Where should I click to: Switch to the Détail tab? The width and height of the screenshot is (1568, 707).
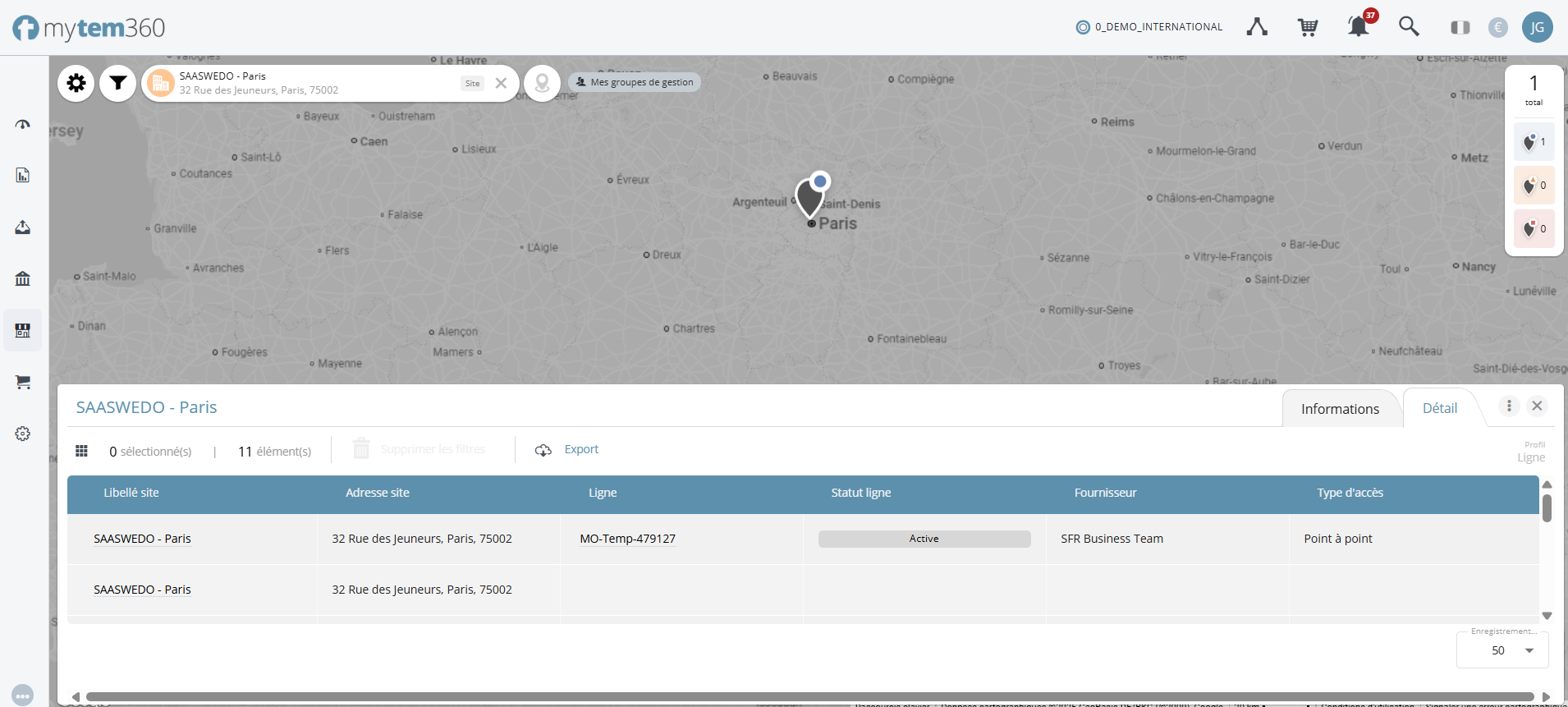(x=1440, y=408)
